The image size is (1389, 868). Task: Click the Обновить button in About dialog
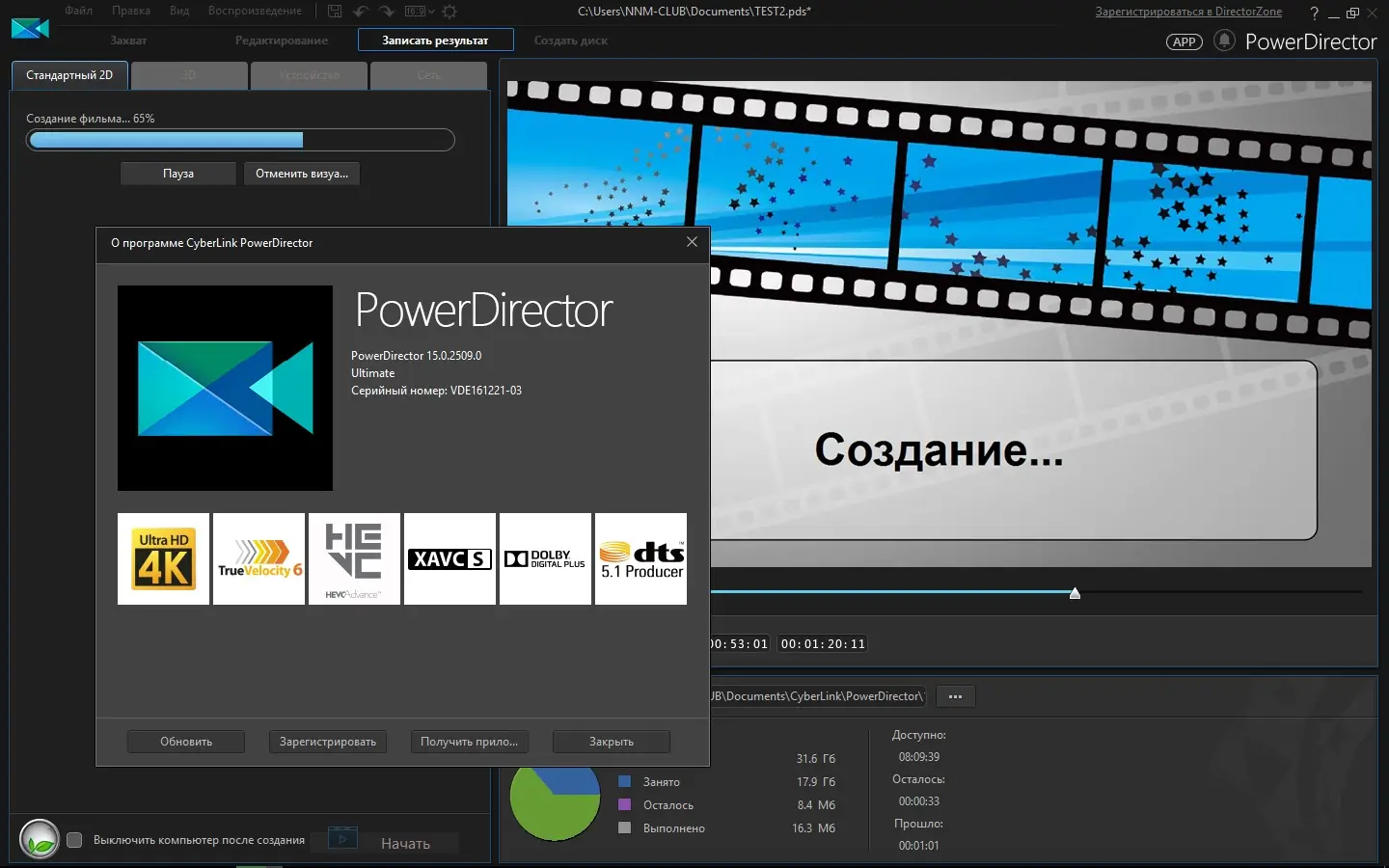[186, 742]
